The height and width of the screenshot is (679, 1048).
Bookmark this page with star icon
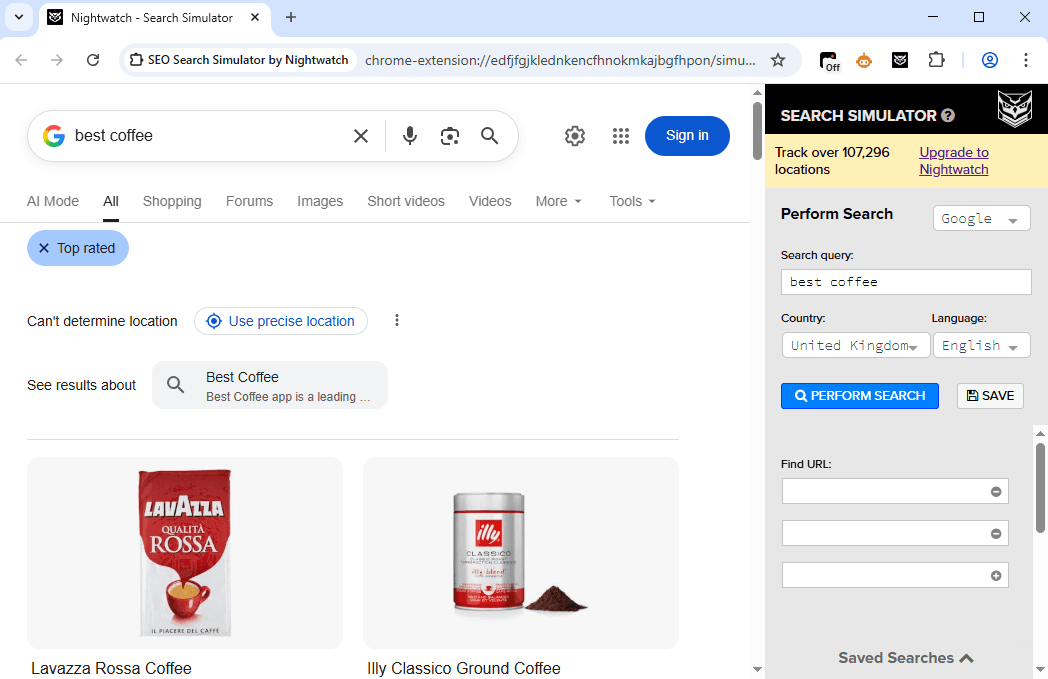point(778,60)
